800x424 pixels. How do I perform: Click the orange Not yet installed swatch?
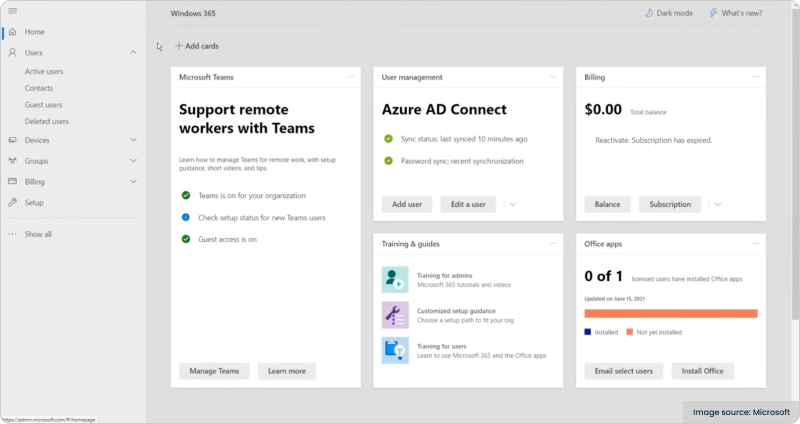pyautogui.click(x=630, y=332)
